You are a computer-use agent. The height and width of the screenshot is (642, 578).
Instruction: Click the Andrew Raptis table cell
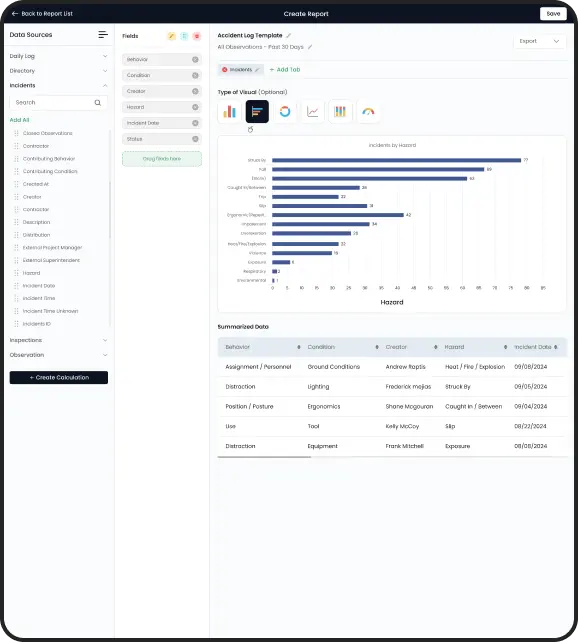(405, 367)
